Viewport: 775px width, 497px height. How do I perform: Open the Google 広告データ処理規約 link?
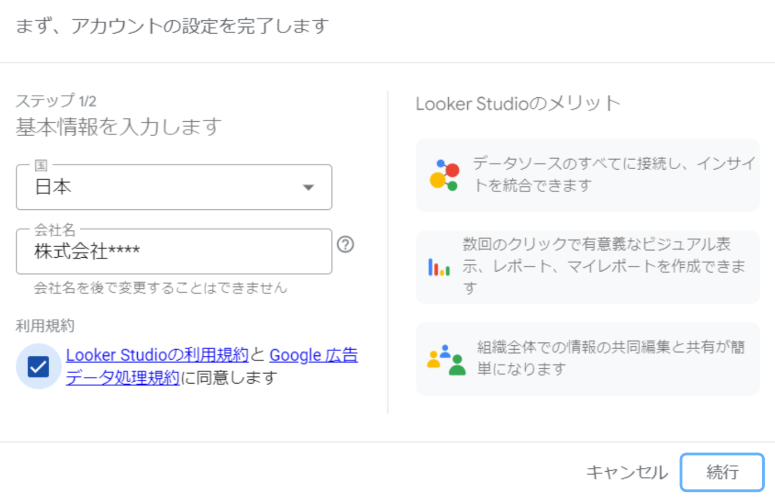point(212,367)
